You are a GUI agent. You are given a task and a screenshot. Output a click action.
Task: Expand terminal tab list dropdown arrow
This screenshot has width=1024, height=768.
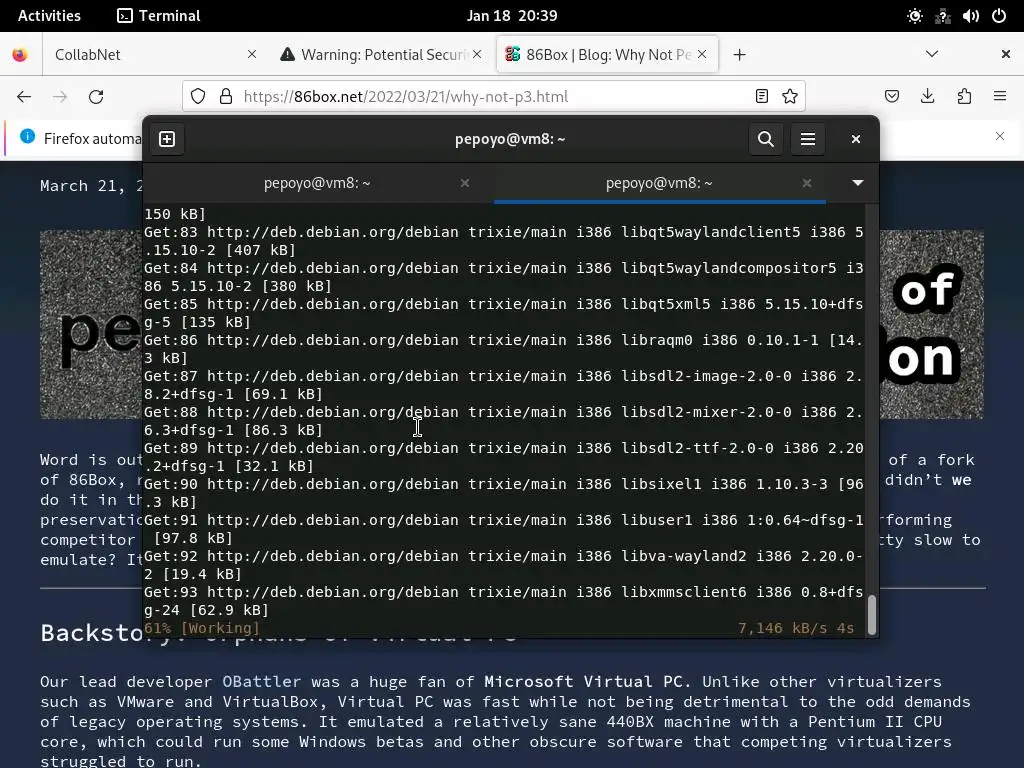(857, 183)
